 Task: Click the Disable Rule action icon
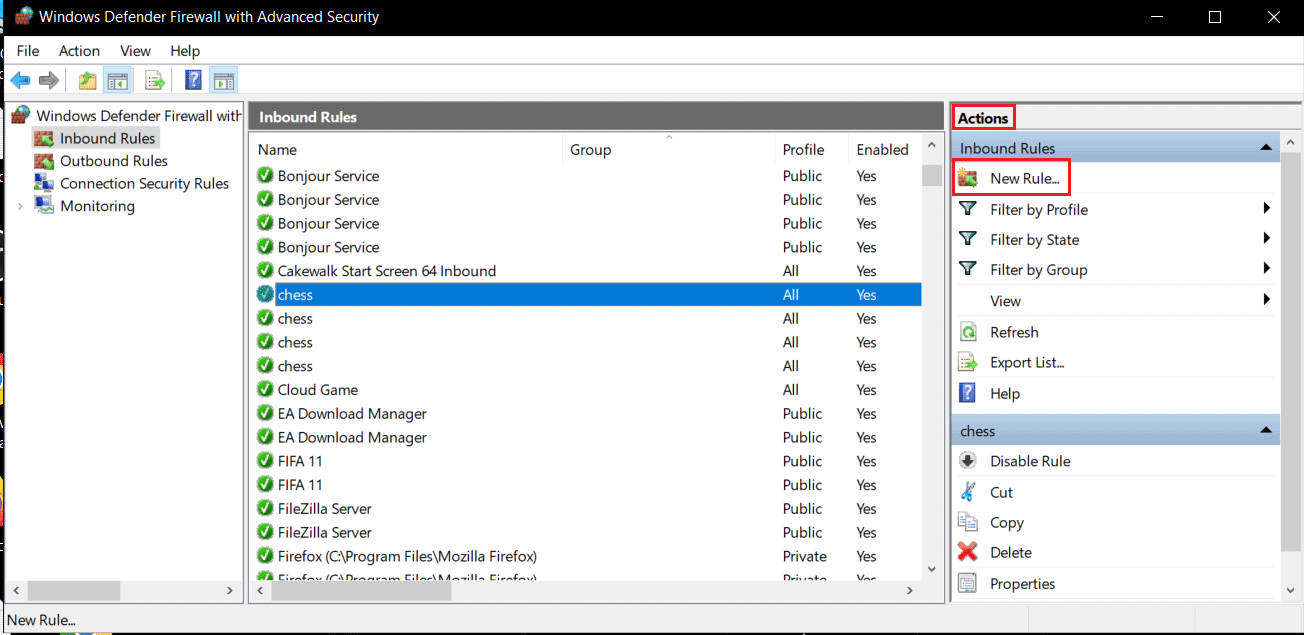coord(968,461)
